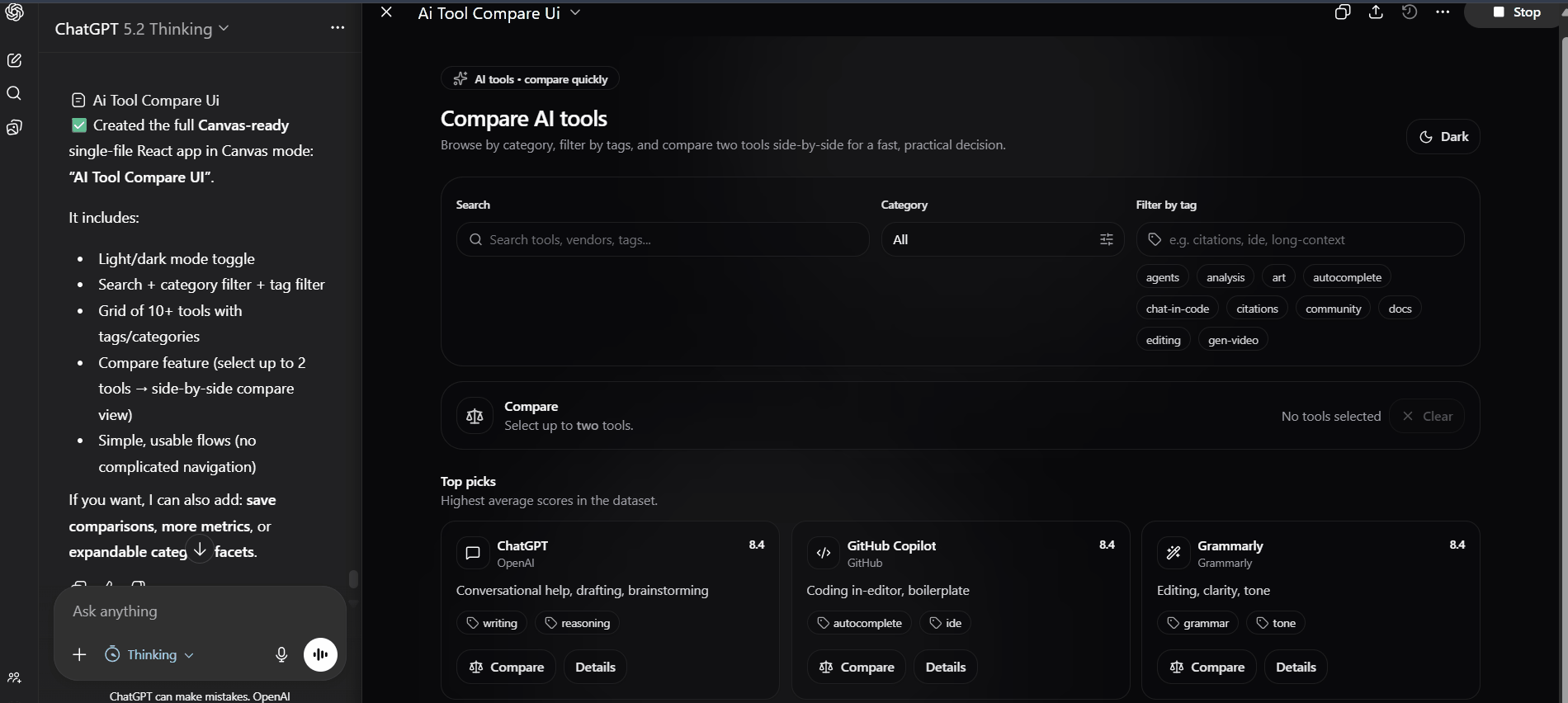Click the AI tools compare quickly badge

530,79
